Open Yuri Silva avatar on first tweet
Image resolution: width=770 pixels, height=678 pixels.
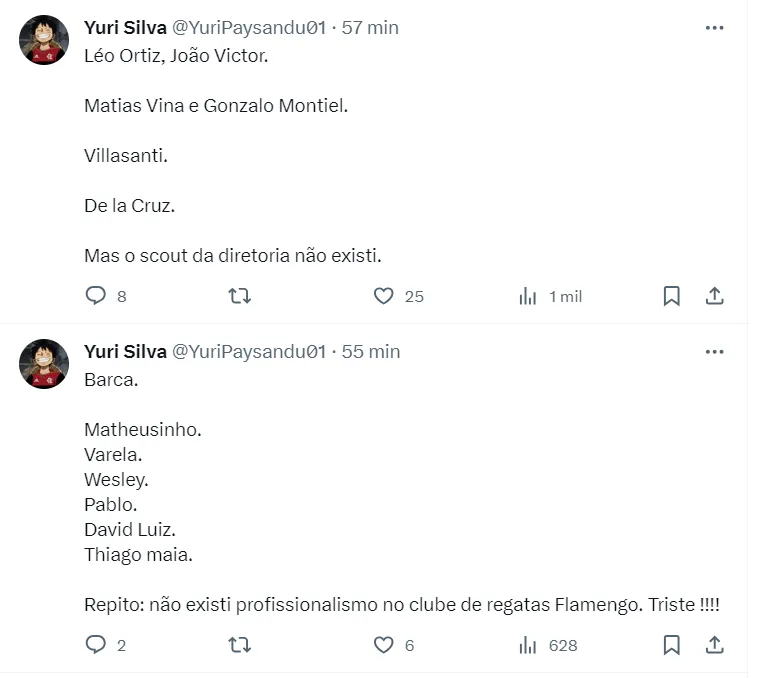(44, 40)
